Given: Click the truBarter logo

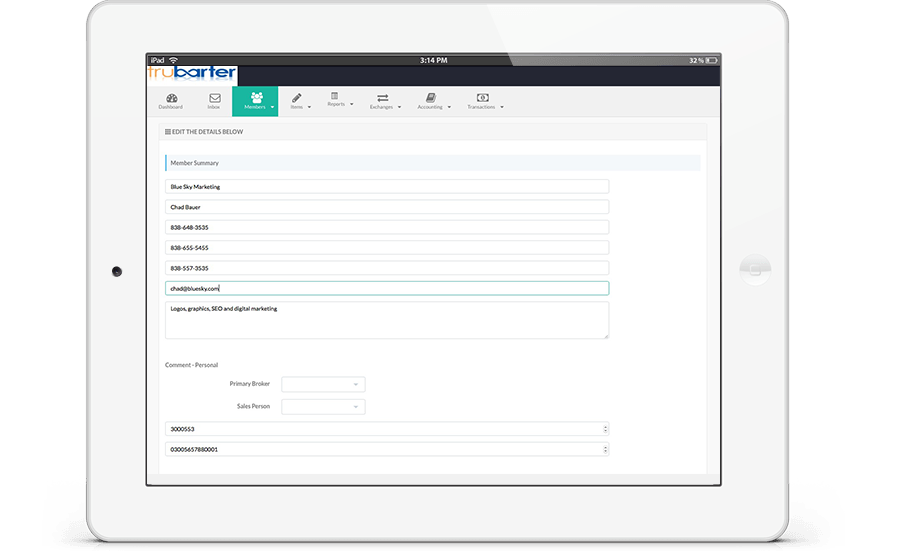Looking at the screenshot, I should pyautogui.click(x=191, y=73).
